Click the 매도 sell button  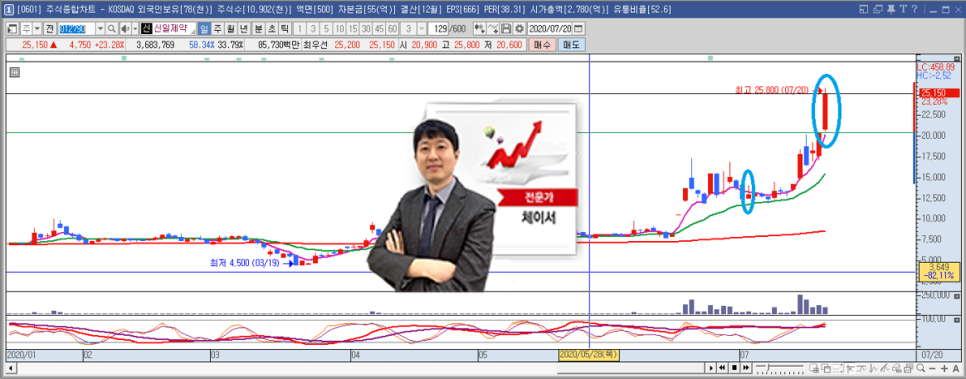pos(572,44)
